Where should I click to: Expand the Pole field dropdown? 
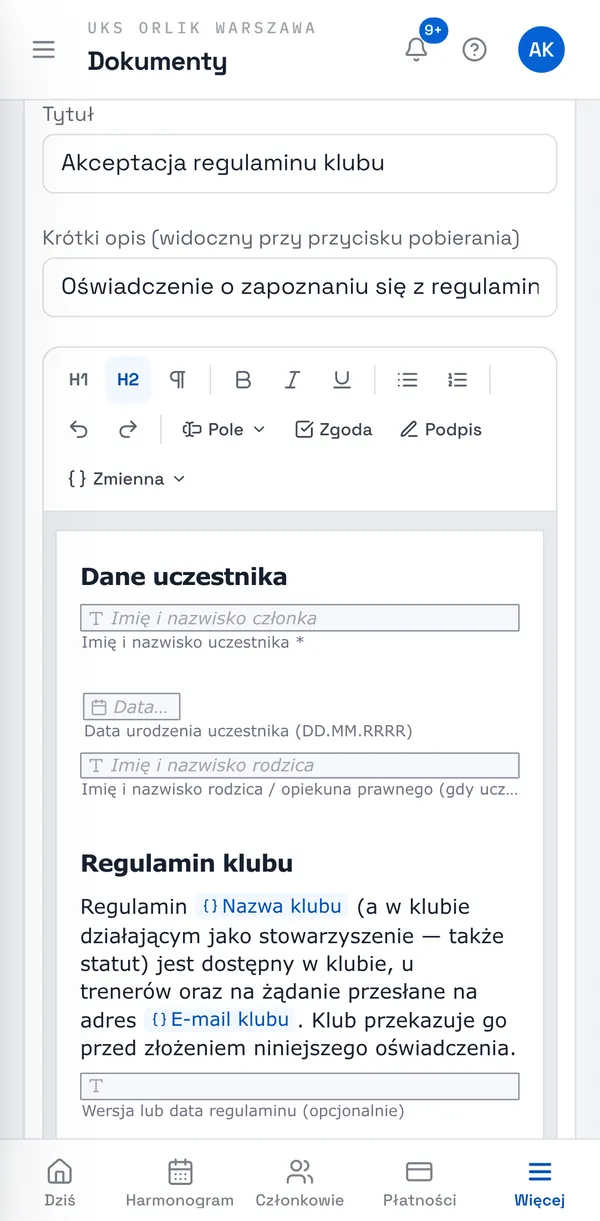223,429
